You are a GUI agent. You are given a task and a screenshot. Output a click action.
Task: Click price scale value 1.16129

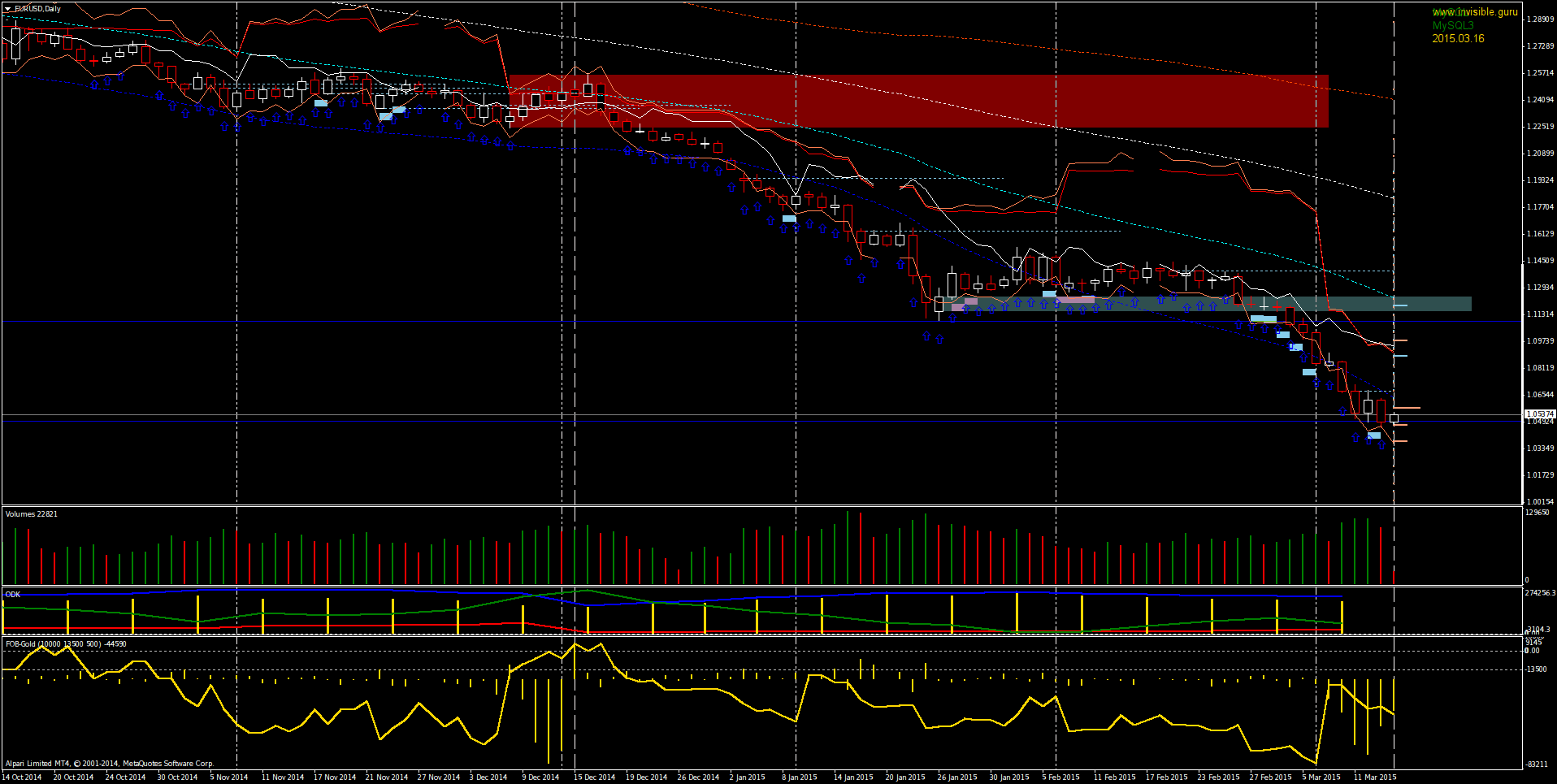click(1541, 234)
